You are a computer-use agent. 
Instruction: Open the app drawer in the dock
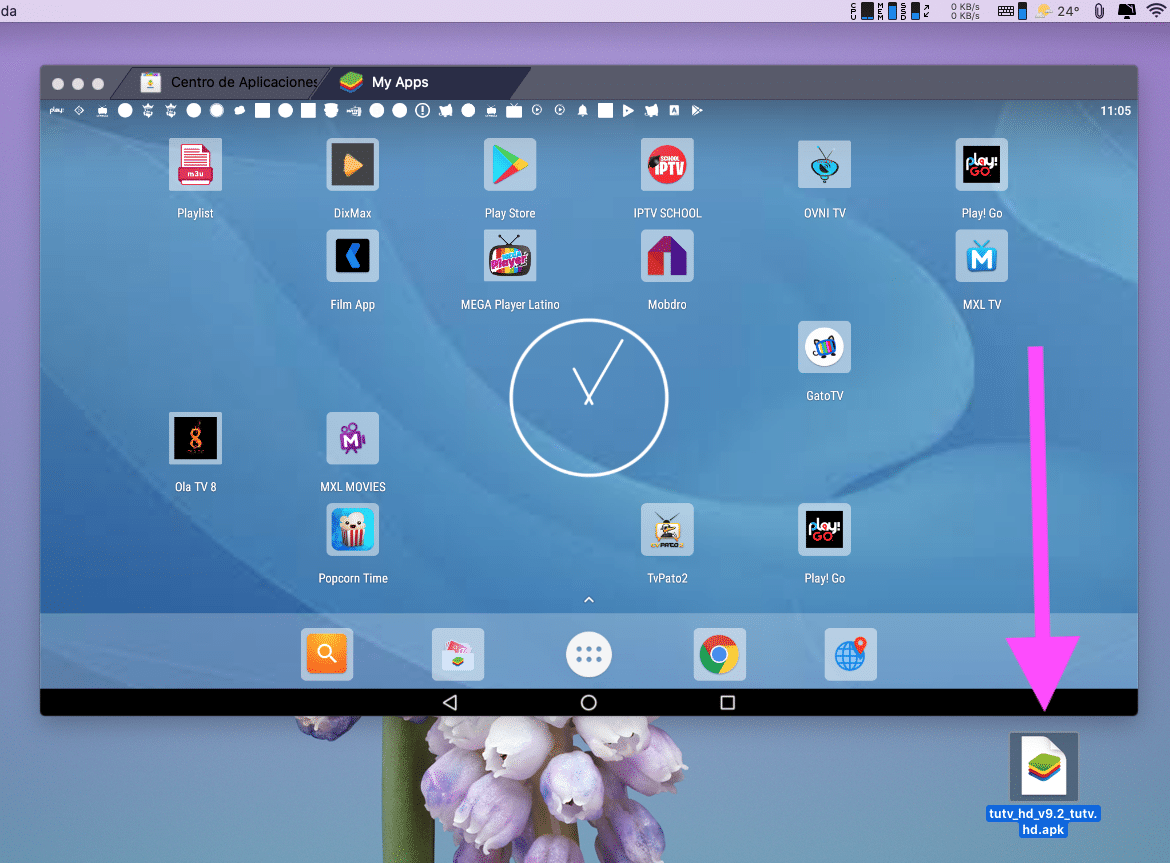[x=589, y=654]
